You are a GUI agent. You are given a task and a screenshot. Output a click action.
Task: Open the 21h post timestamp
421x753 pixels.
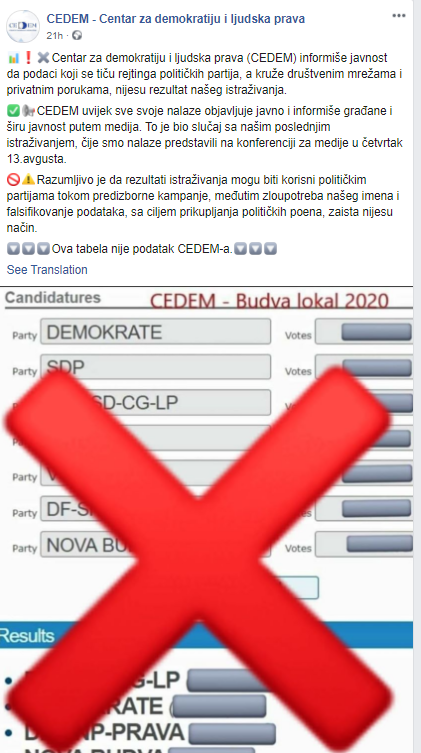coord(55,36)
